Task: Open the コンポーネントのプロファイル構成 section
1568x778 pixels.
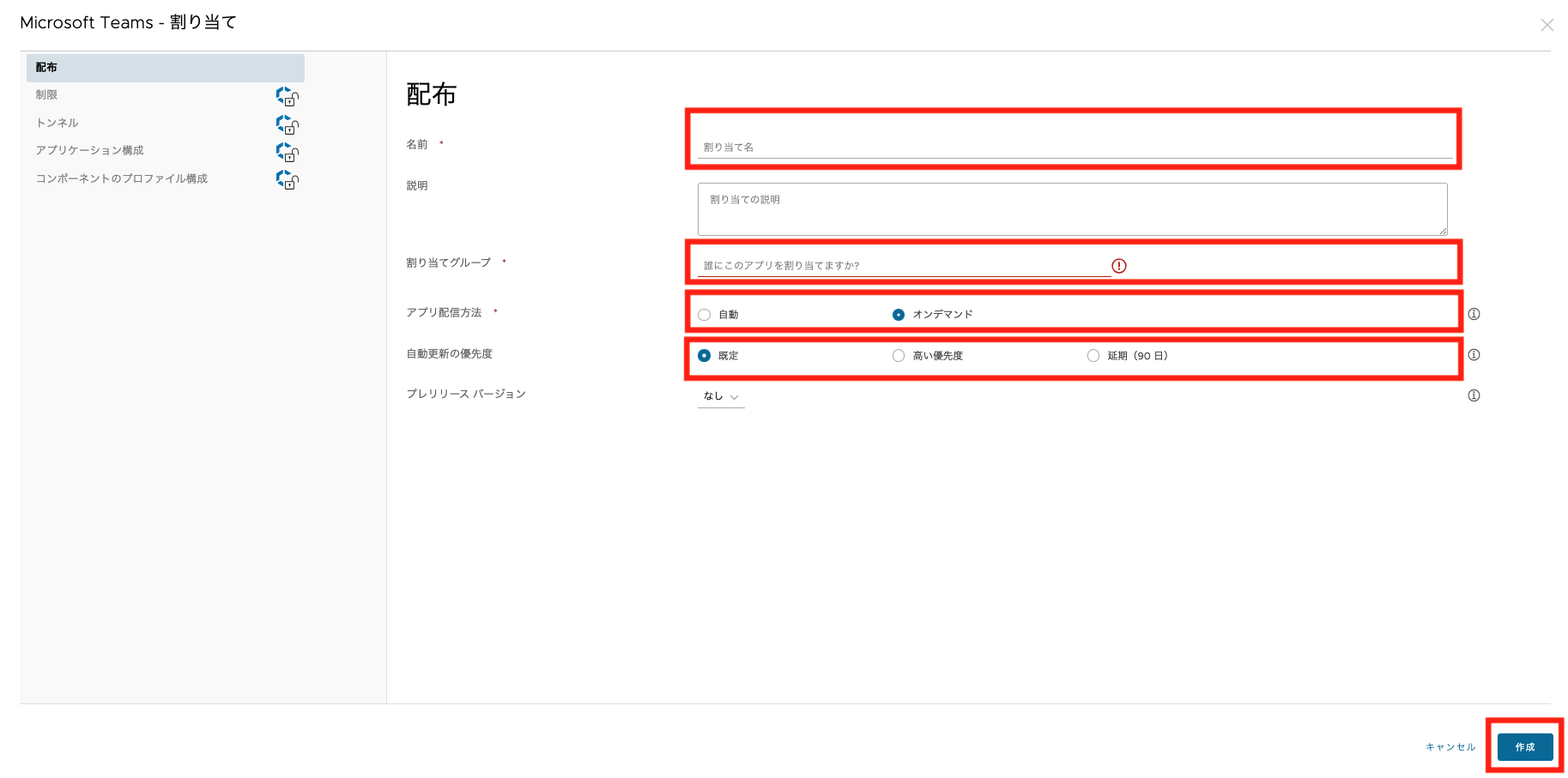Action: pos(121,178)
